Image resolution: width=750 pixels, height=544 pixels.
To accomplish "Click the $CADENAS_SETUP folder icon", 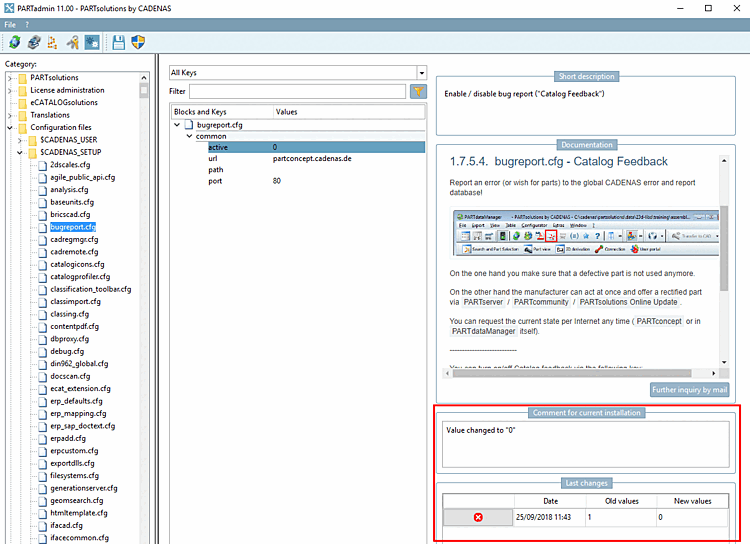I will 33,152.
